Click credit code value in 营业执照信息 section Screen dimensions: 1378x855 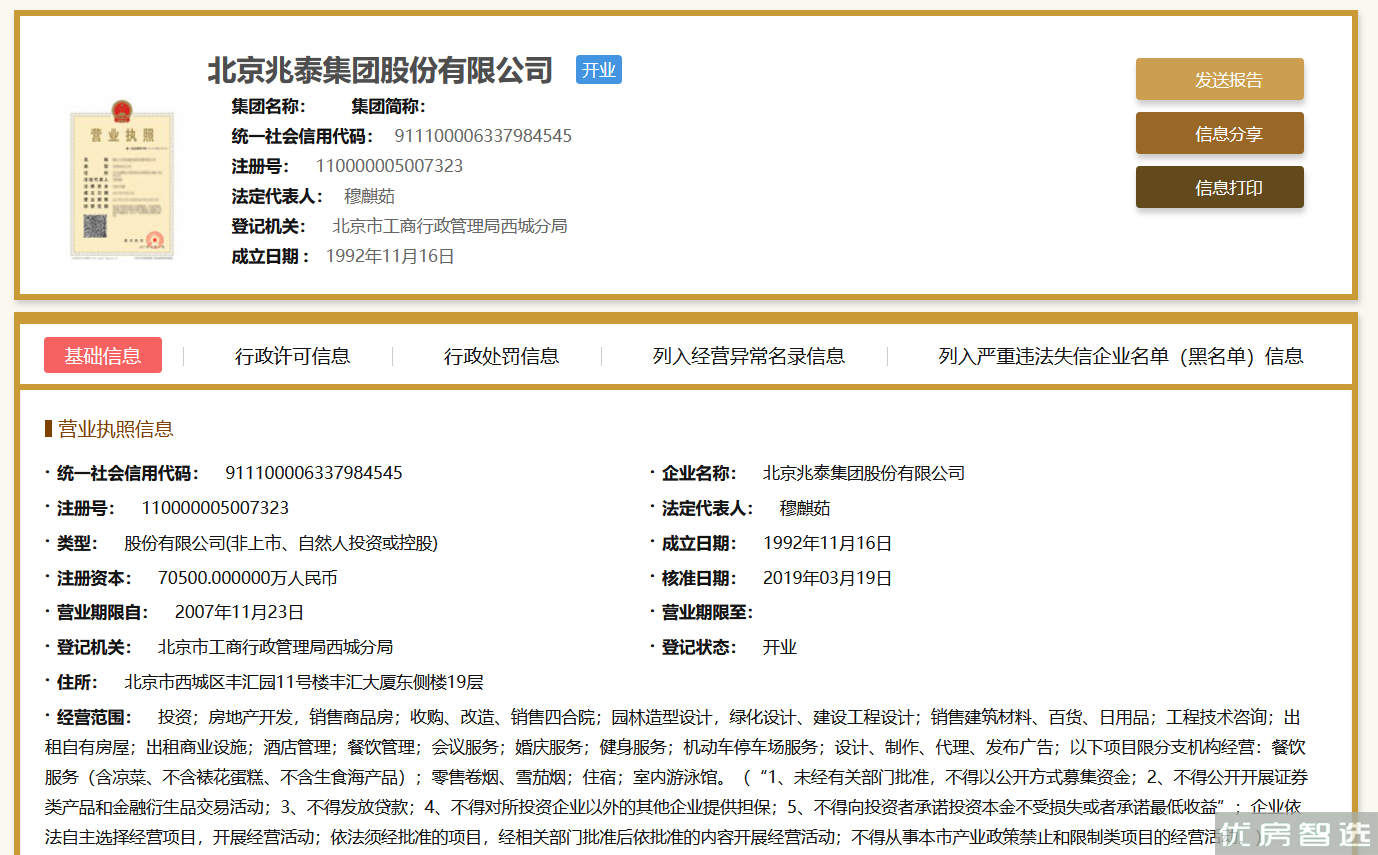[314, 473]
